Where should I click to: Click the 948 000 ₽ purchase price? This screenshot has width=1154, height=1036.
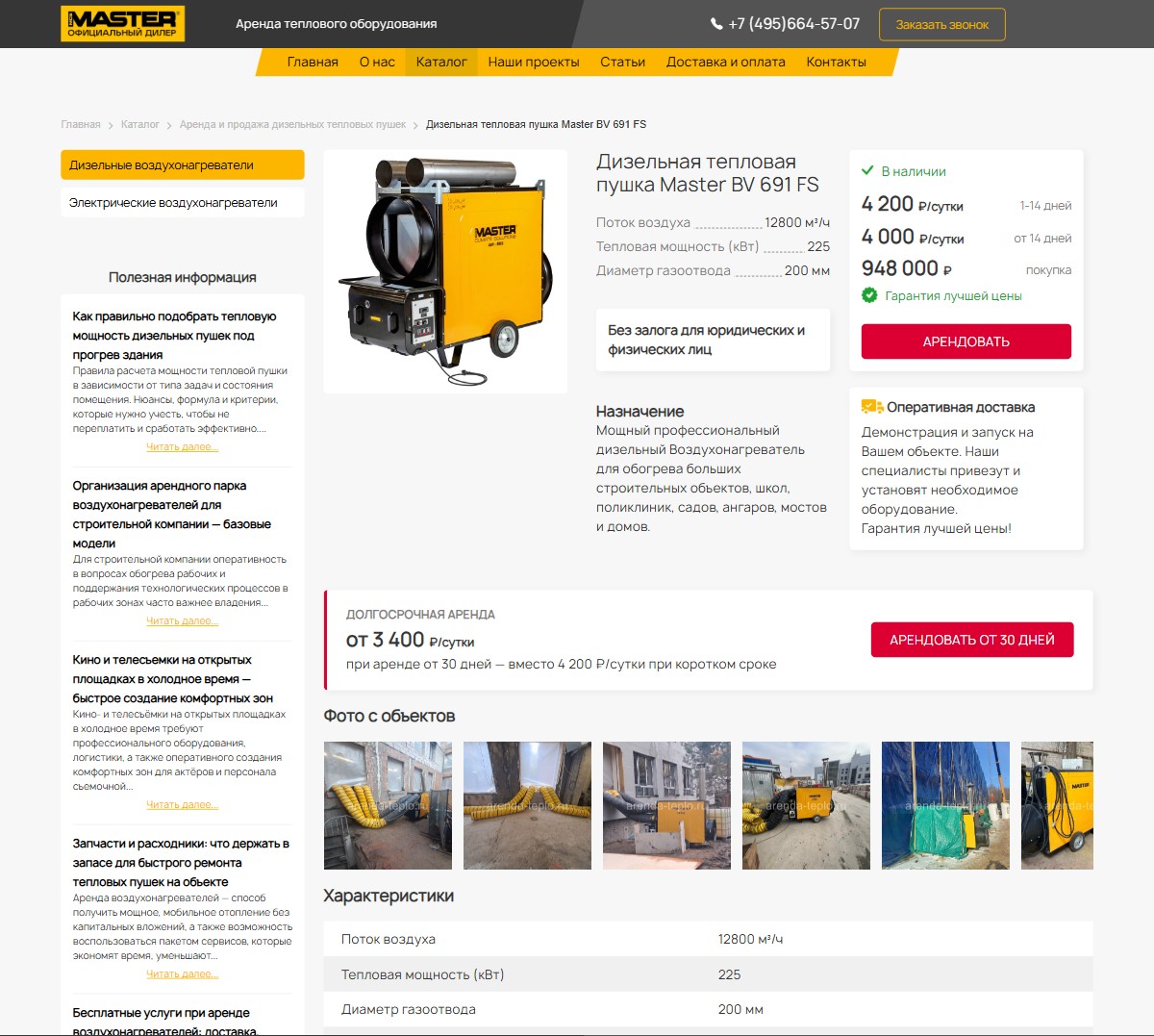point(907,268)
